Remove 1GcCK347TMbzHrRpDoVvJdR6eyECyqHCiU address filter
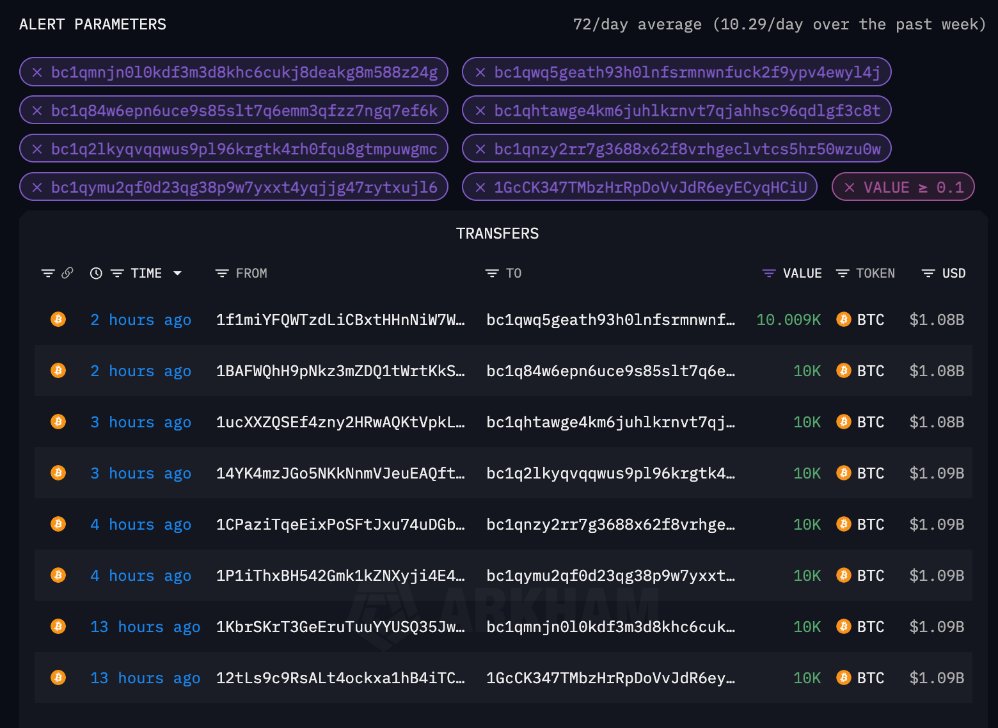998x728 pixels. pyautogui.click(x=481, y=187)
